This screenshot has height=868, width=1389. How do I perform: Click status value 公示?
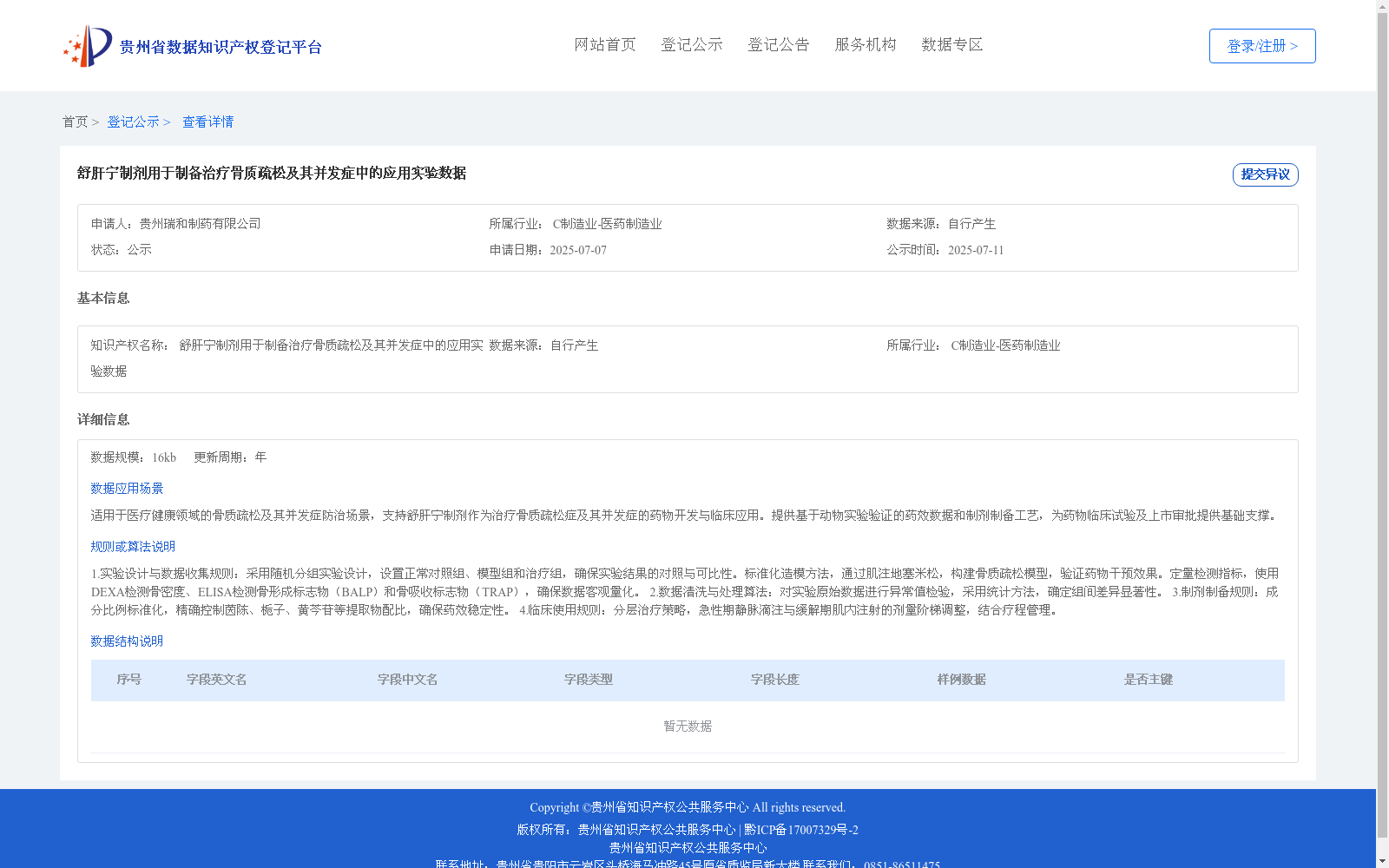pos(140,250)
